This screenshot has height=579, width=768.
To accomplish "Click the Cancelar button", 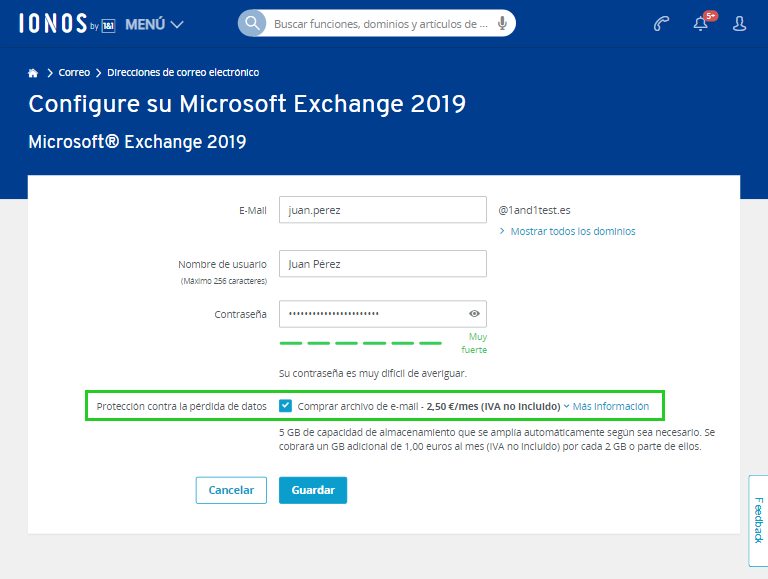I will coord(231,490).
